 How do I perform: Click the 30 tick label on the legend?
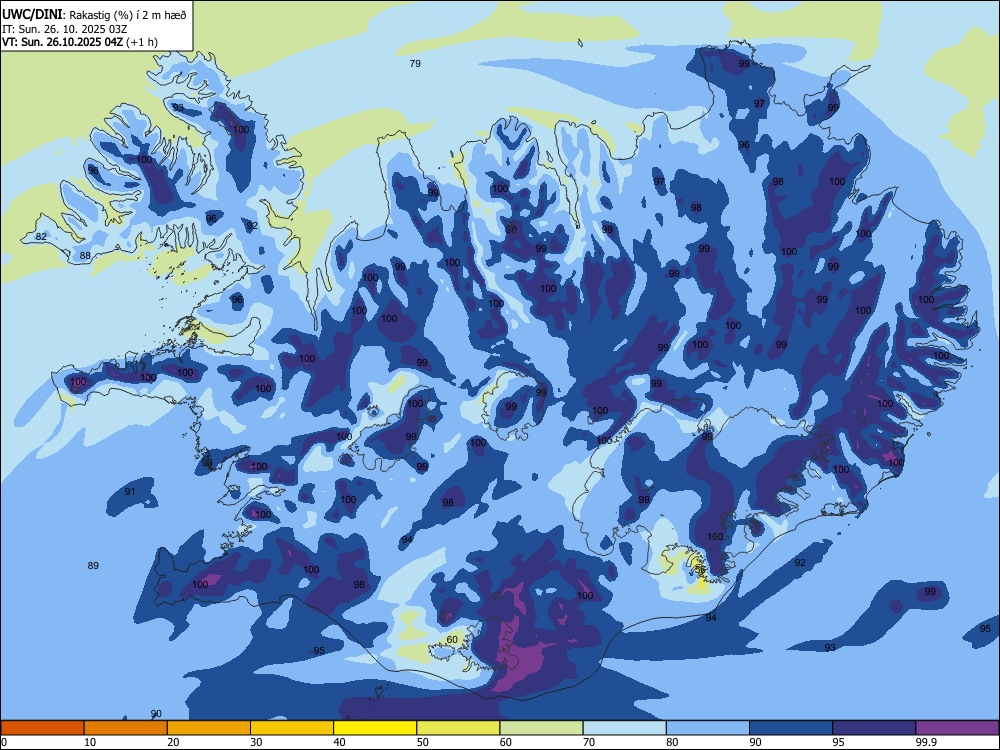click(256, 742)
